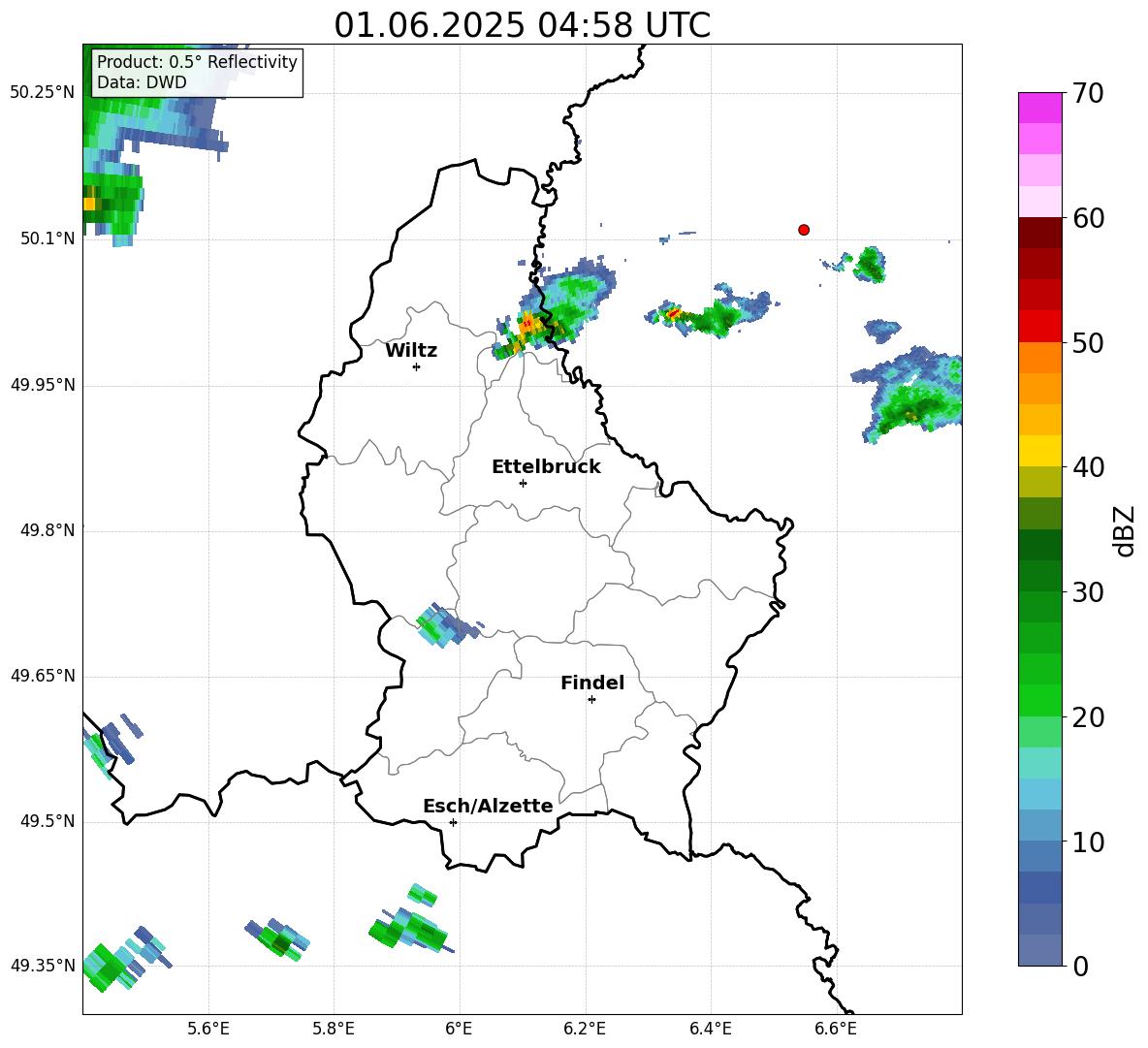Click the 5.6°E longitude label
This screenshot has height=1048, width=1148.
pos(208,1029)
